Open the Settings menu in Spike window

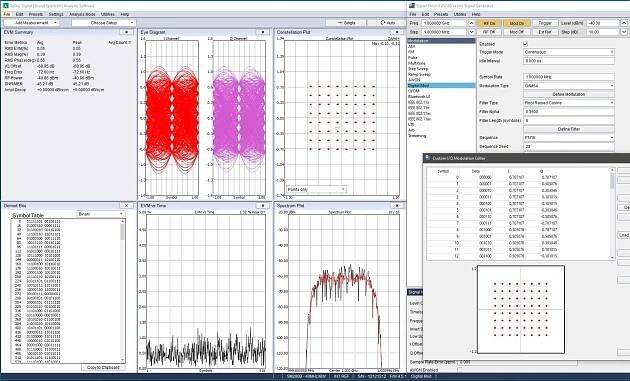click(x=56, y=14)
